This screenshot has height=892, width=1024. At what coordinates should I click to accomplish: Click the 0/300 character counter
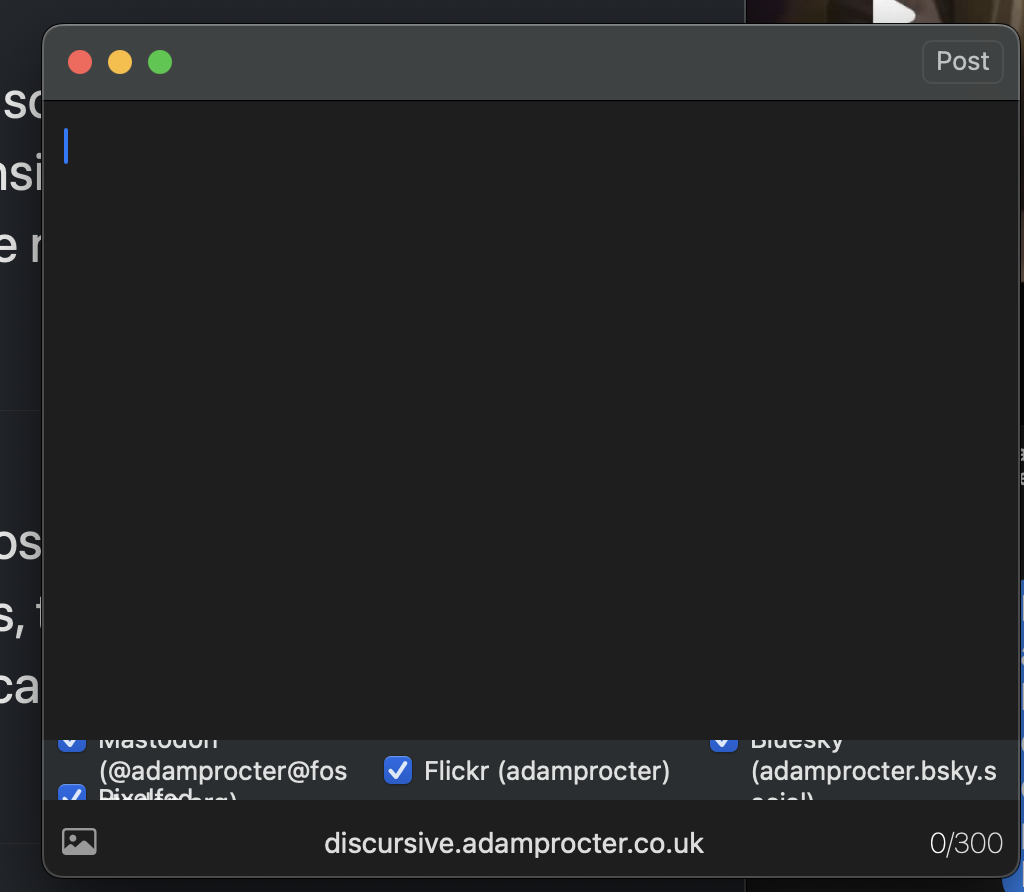[x=966, y=842]
